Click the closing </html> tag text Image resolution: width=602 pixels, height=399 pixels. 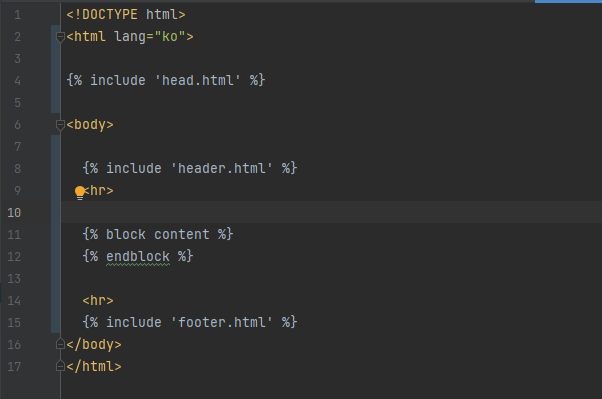click(x=94, y=366)
